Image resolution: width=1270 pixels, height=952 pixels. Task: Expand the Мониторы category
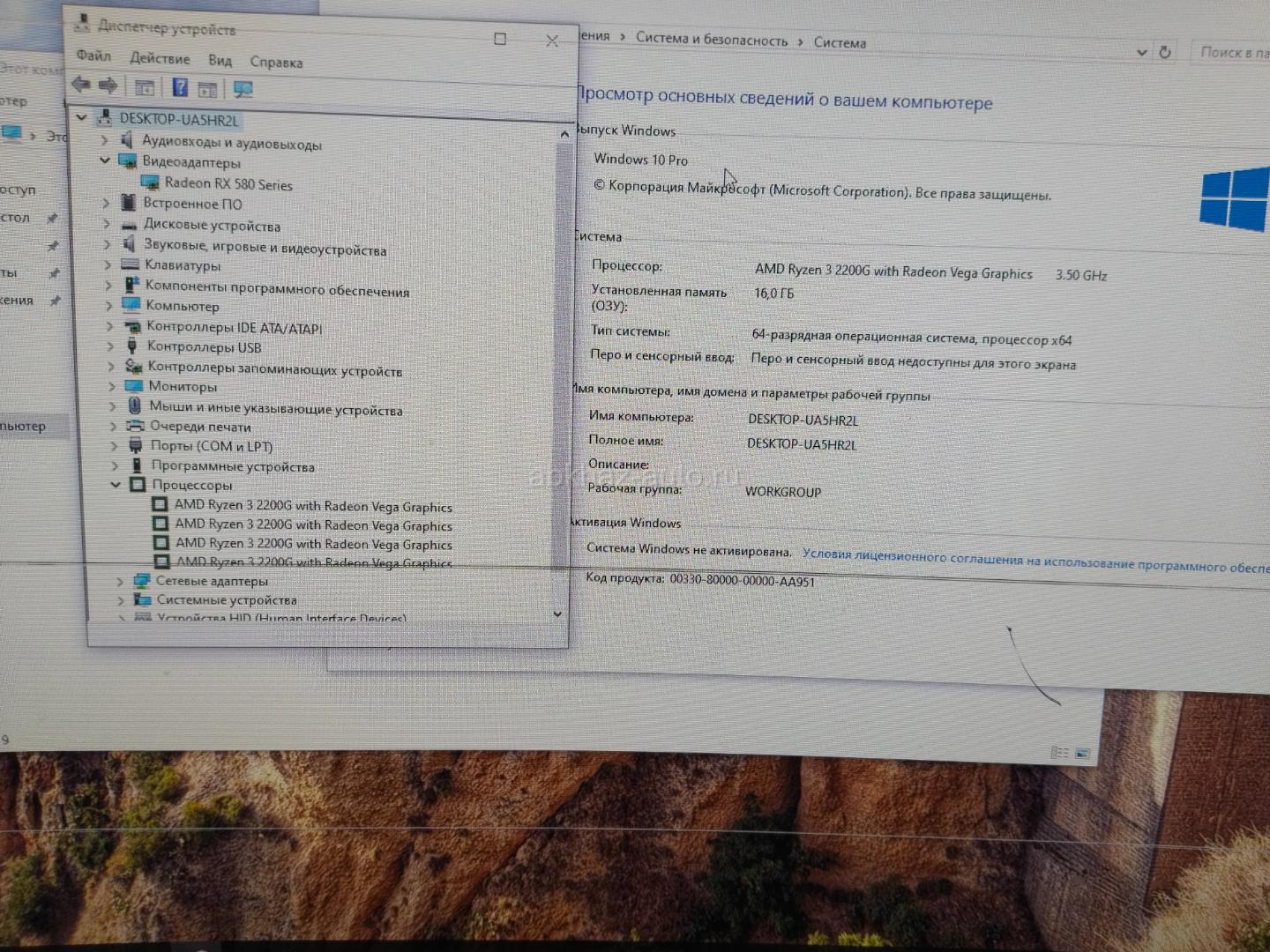[111, 386]
